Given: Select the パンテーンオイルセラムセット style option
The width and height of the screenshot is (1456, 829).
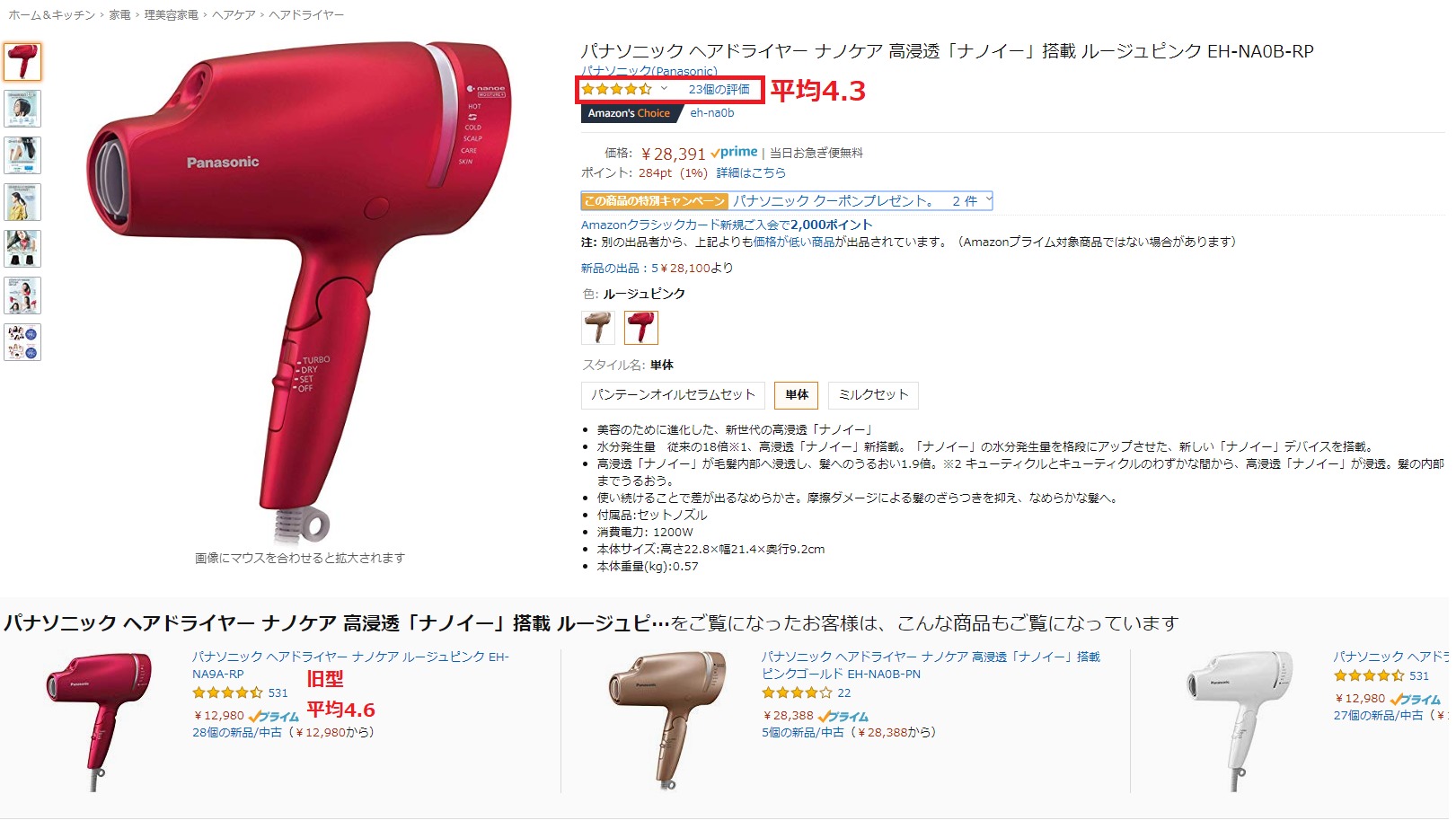Looking at the screenshot, I should [673, 395].
